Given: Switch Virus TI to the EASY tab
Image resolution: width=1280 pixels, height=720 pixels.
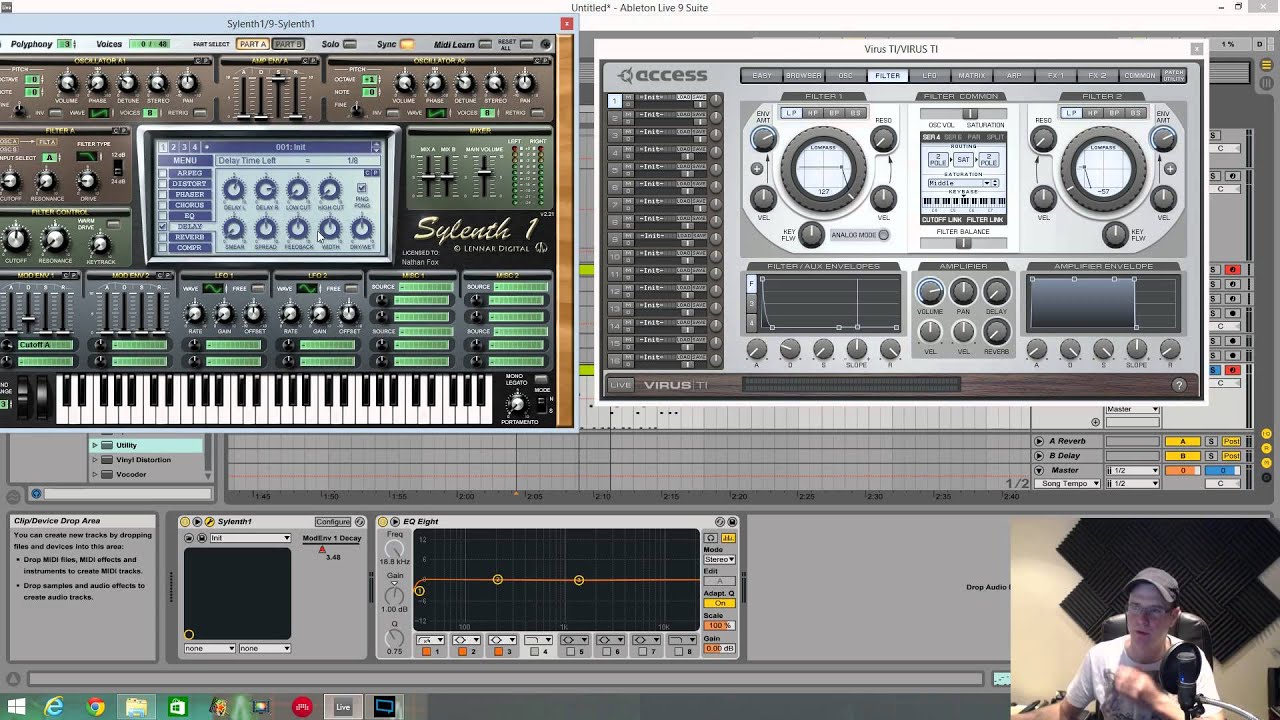Looking at the screenshot, I should [x=761, y=75].
